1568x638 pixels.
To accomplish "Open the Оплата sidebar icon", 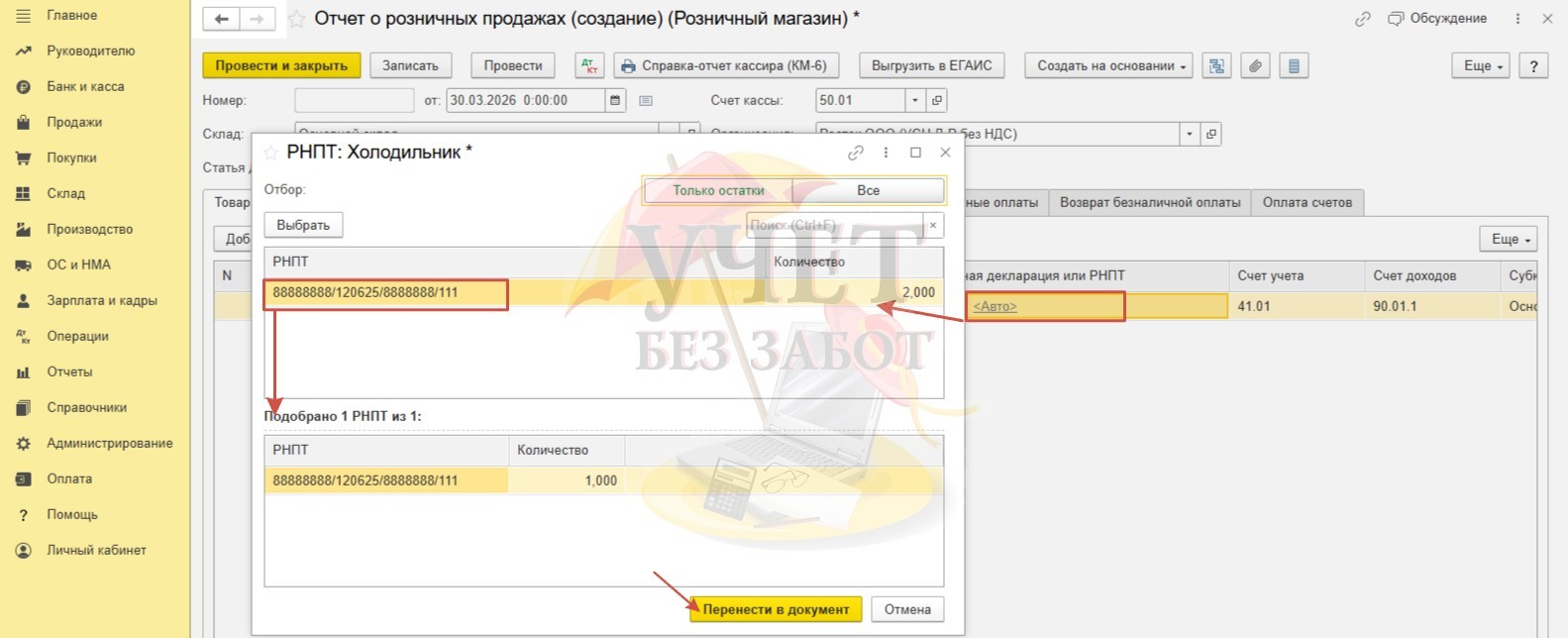I will (24, 478).
